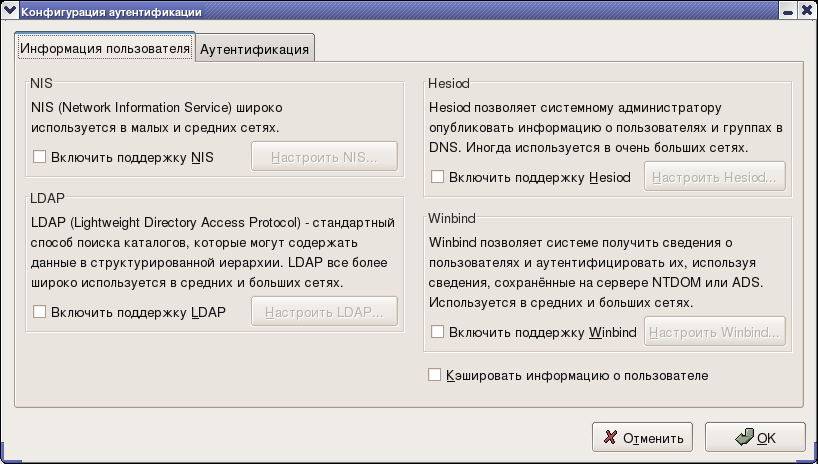The height and width of the screenshot is (464, 818).
Task: Click the red X icon on Отменить
Action: (609, 437)
